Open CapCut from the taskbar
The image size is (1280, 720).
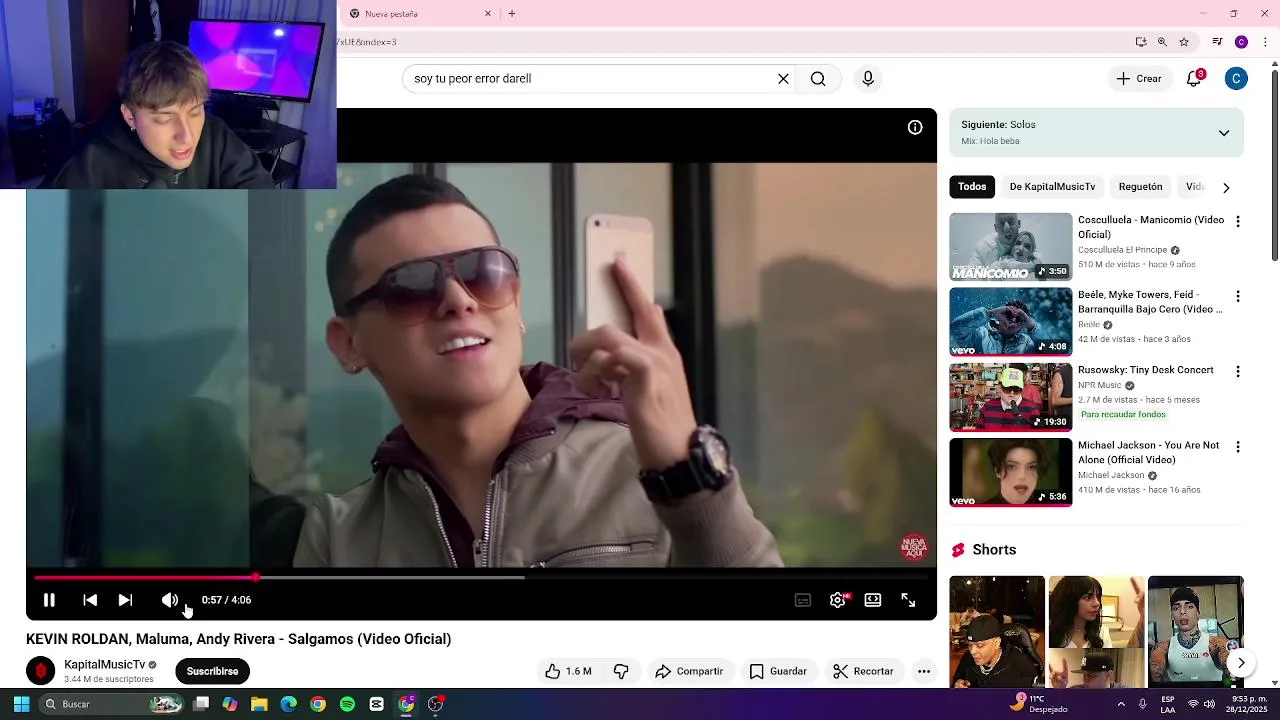pos(376,704)
